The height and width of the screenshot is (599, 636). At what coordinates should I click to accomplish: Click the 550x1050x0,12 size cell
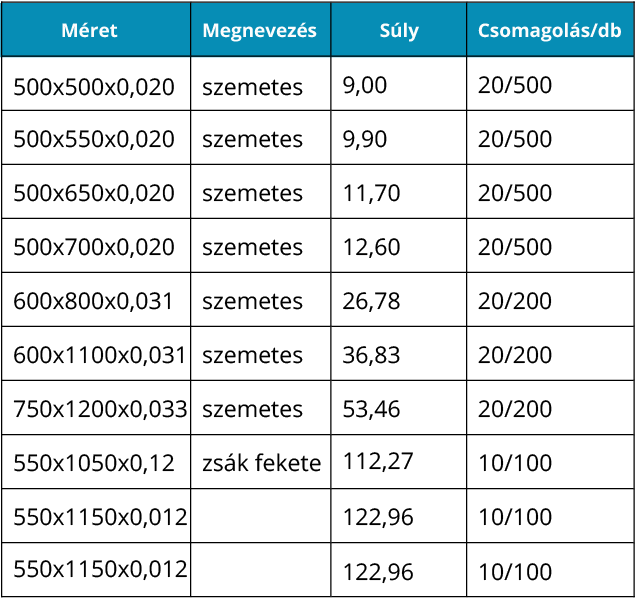coord(94,463)
